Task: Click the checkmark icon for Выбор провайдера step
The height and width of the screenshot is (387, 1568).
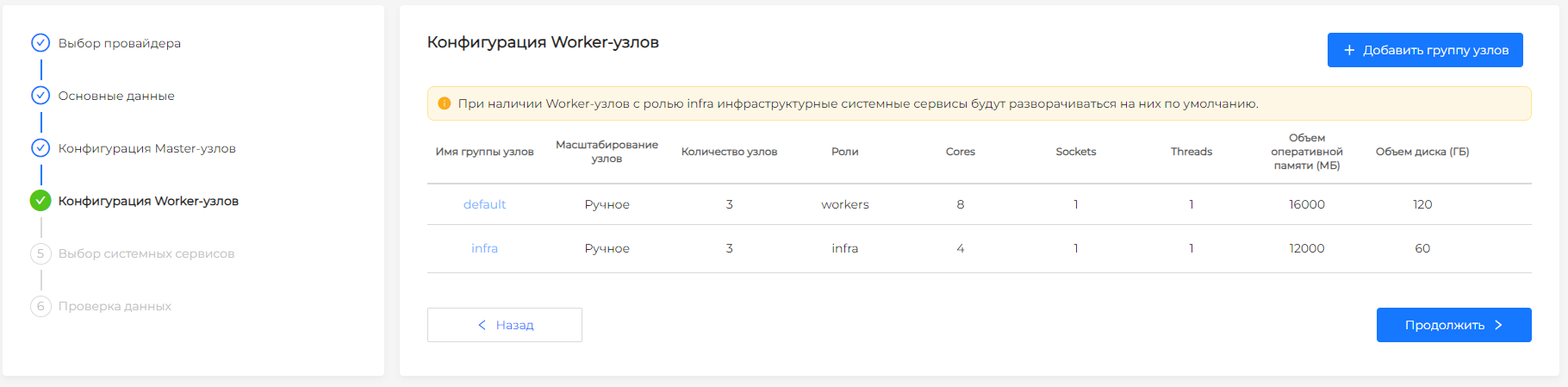Action: pos(40,43)
